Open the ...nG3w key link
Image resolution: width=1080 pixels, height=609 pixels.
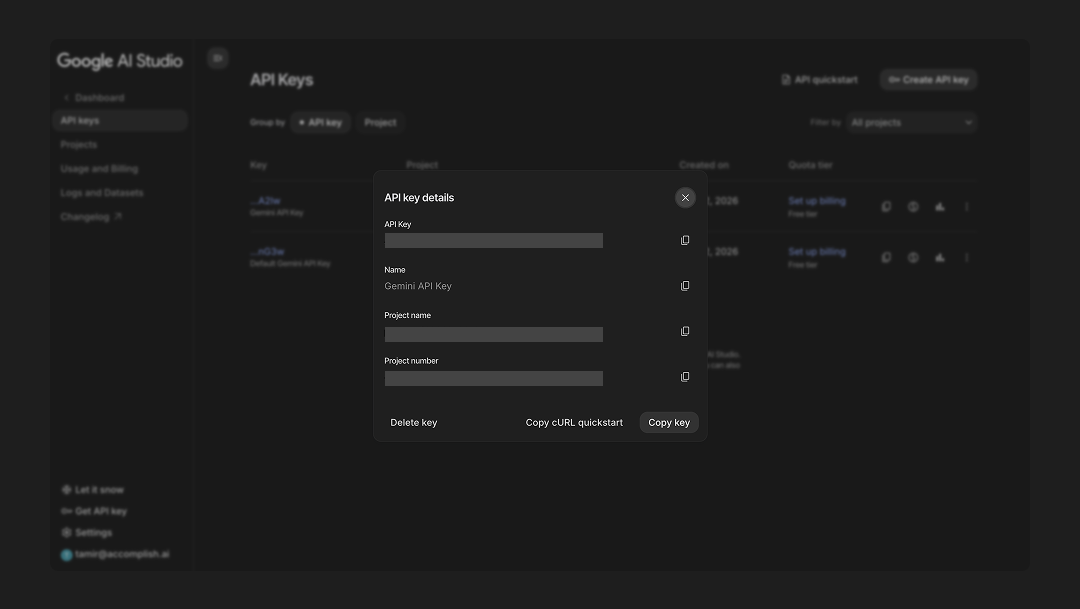[x=267, y=251]
